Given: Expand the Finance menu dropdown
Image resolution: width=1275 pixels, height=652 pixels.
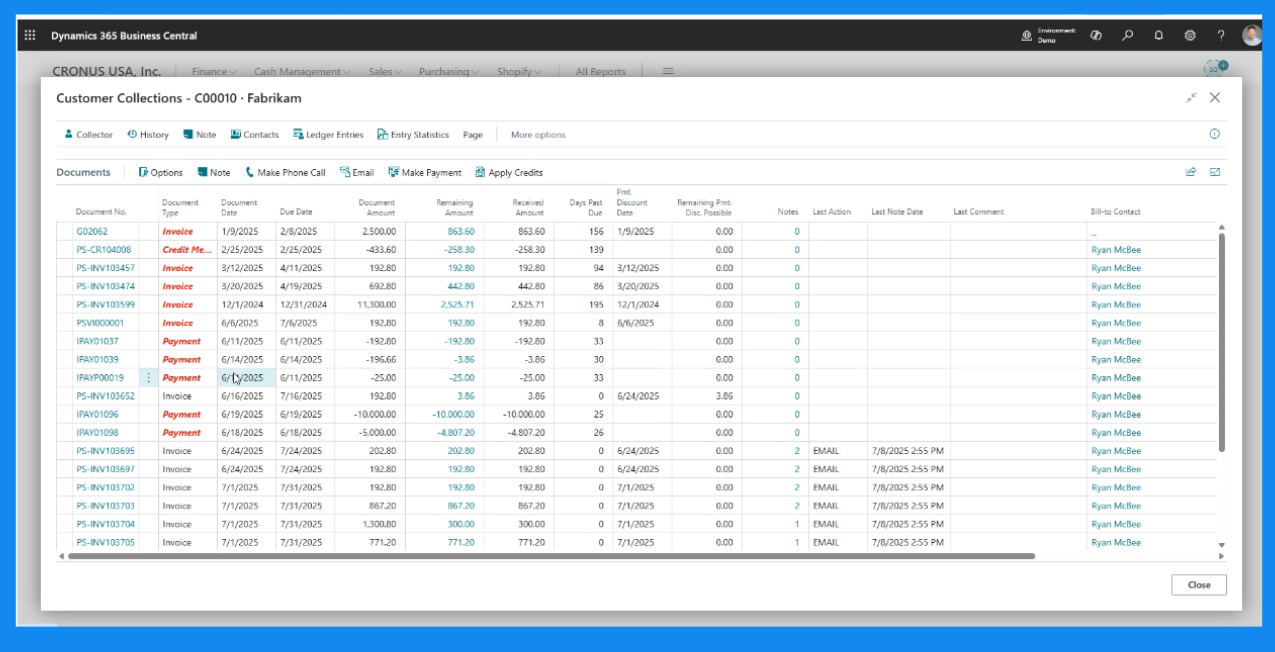Looking at the screenshot, I should click(x=214, y=72).
